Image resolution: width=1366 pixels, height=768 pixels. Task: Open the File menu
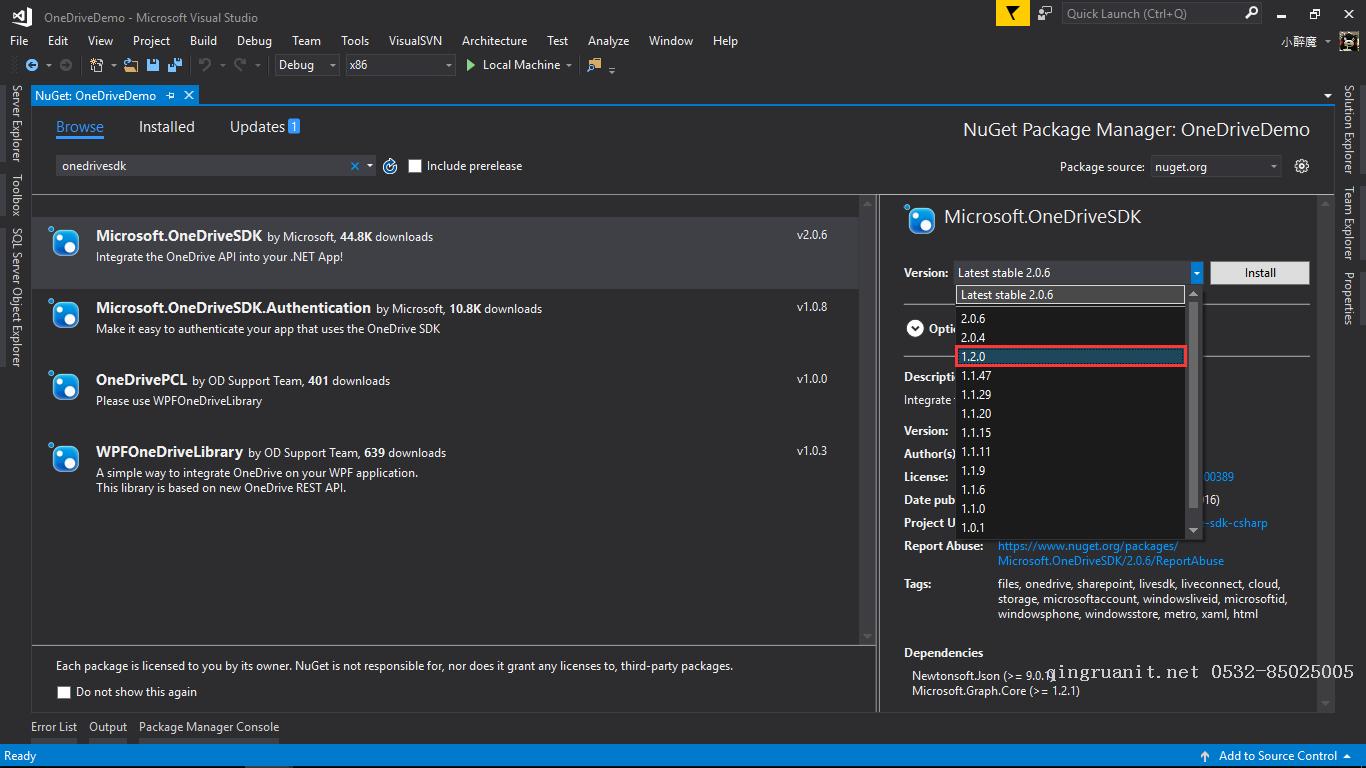19,41
